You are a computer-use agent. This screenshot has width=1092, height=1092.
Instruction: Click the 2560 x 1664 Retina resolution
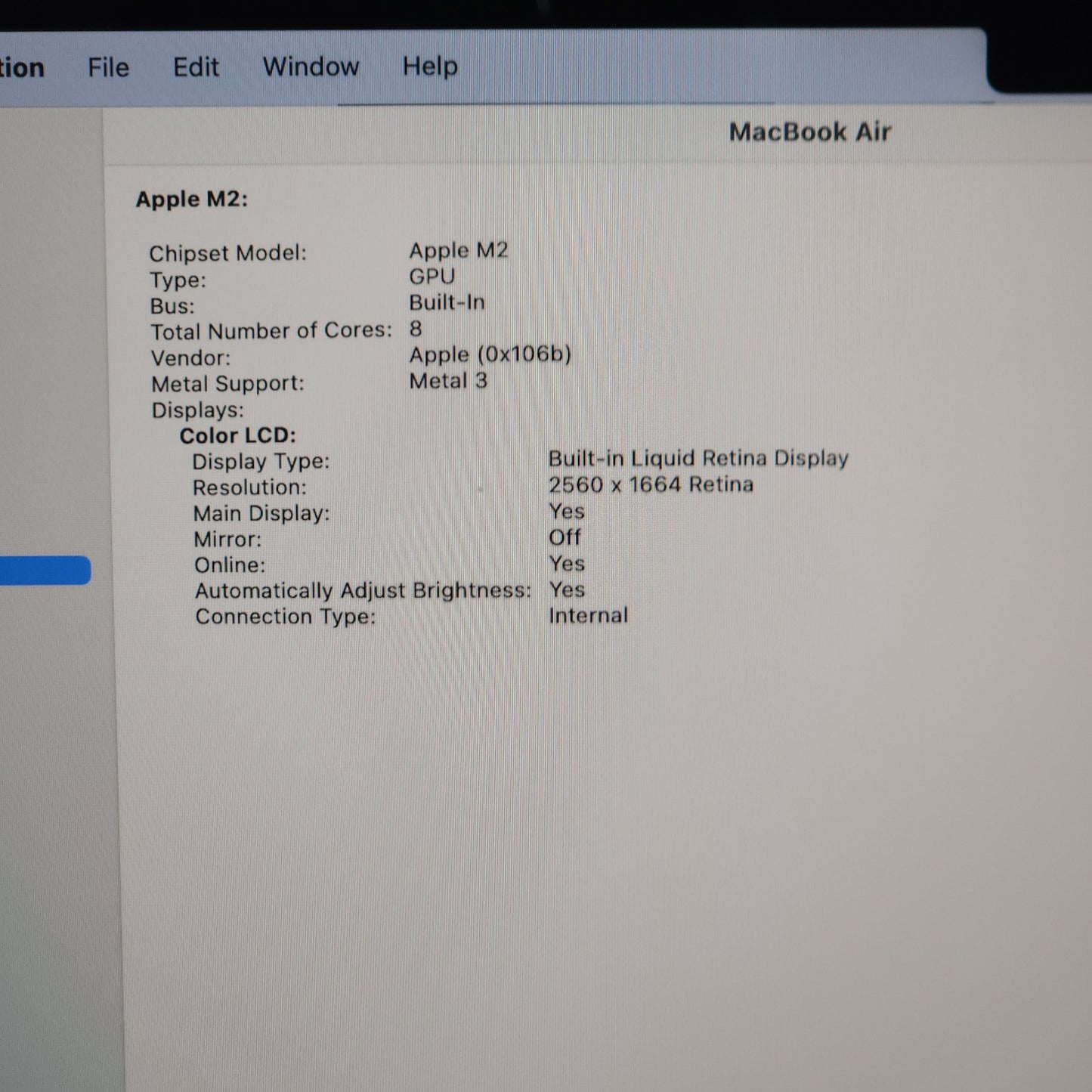pyautogui.click(x=651, y=484)
